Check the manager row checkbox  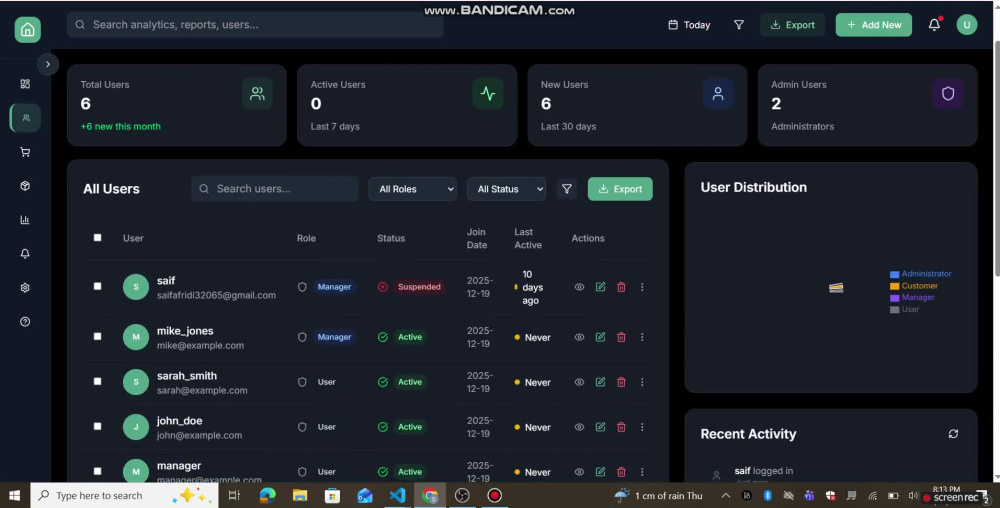98,471
